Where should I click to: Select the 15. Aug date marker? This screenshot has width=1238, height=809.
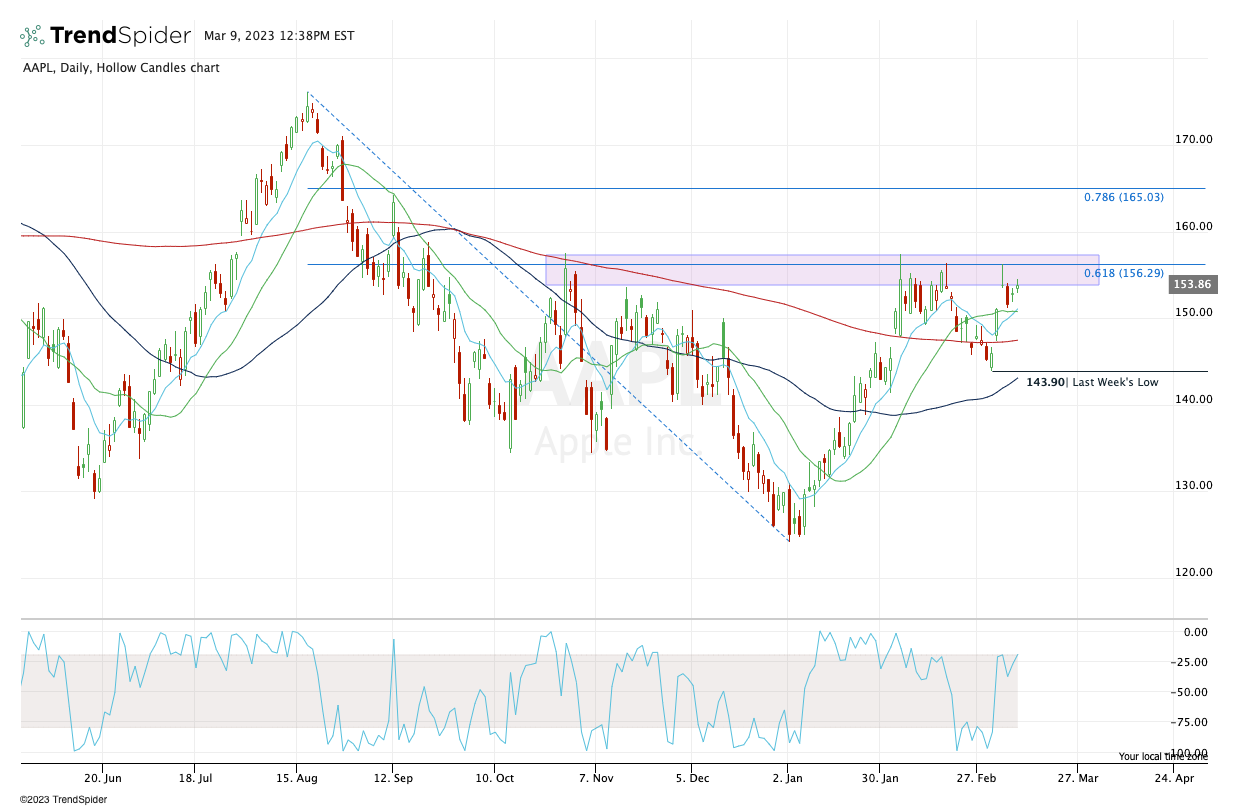tap(295, 777)
